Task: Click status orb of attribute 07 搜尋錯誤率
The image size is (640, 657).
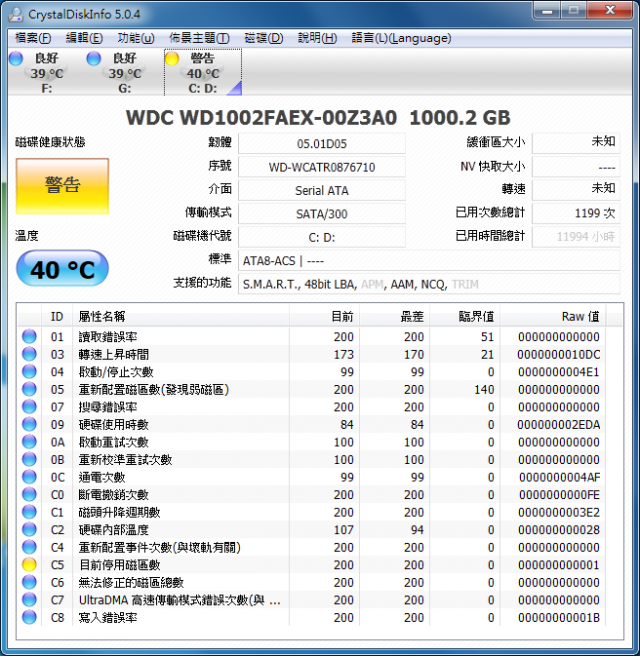Action: point(29,407)
